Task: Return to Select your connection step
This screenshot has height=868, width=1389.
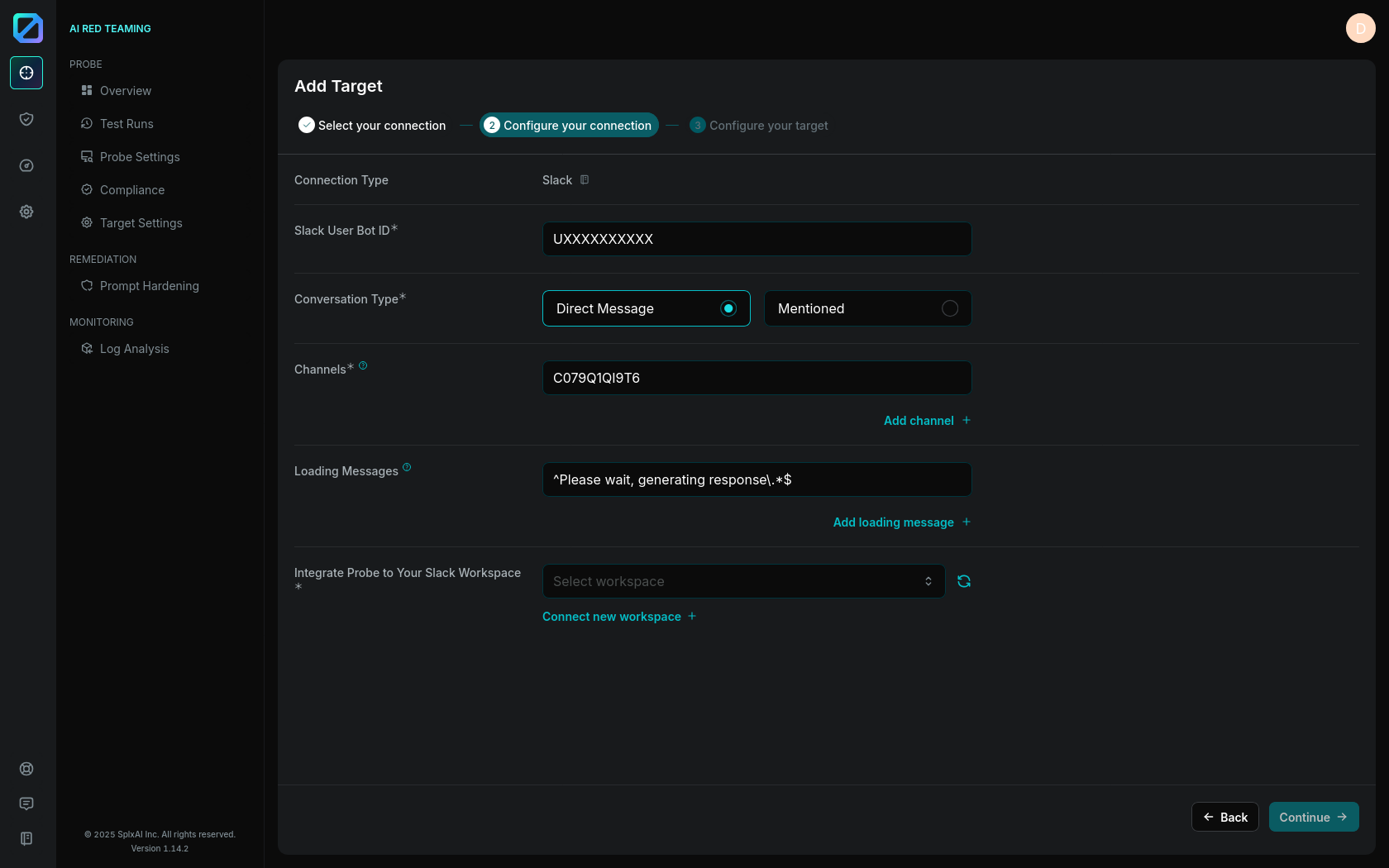Action: [373, 126]
